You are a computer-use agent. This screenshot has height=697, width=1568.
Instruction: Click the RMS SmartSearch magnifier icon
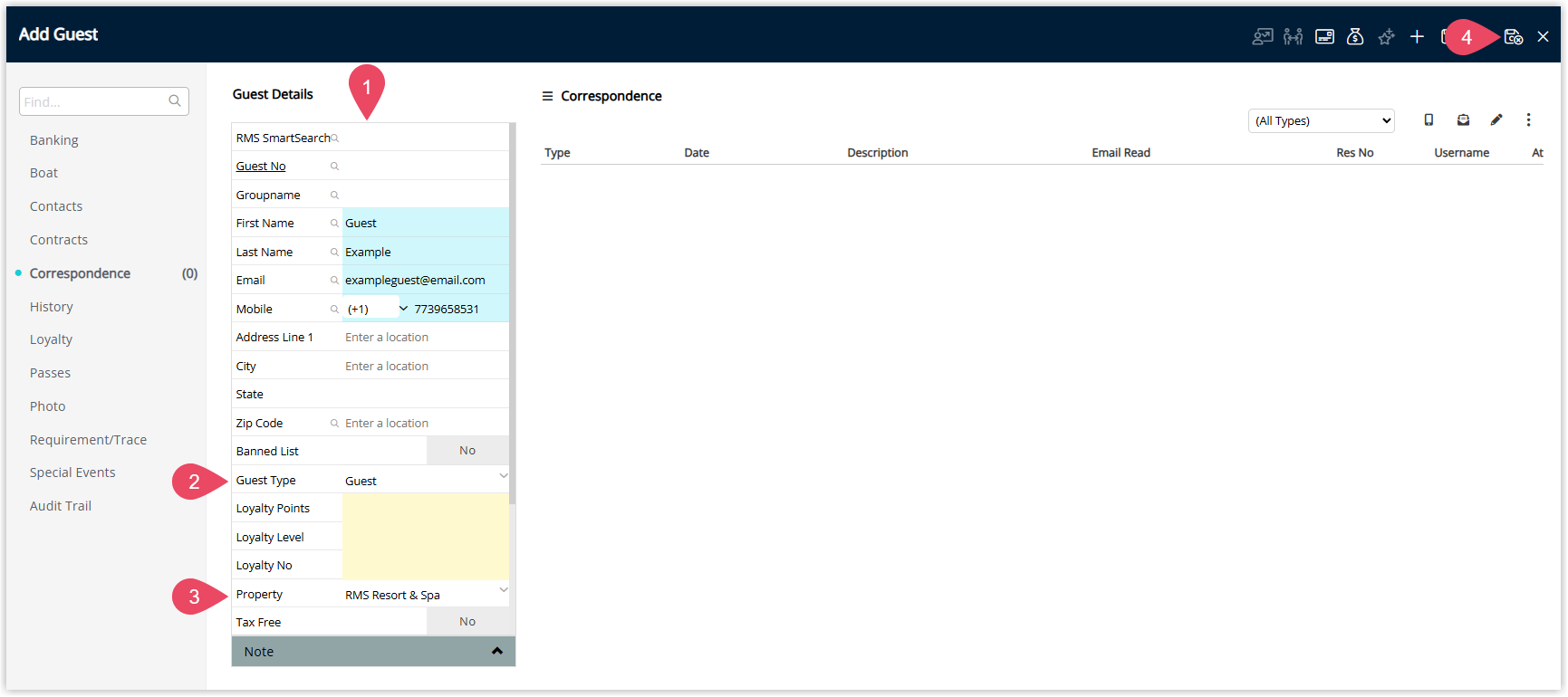(x=334, y=138)
